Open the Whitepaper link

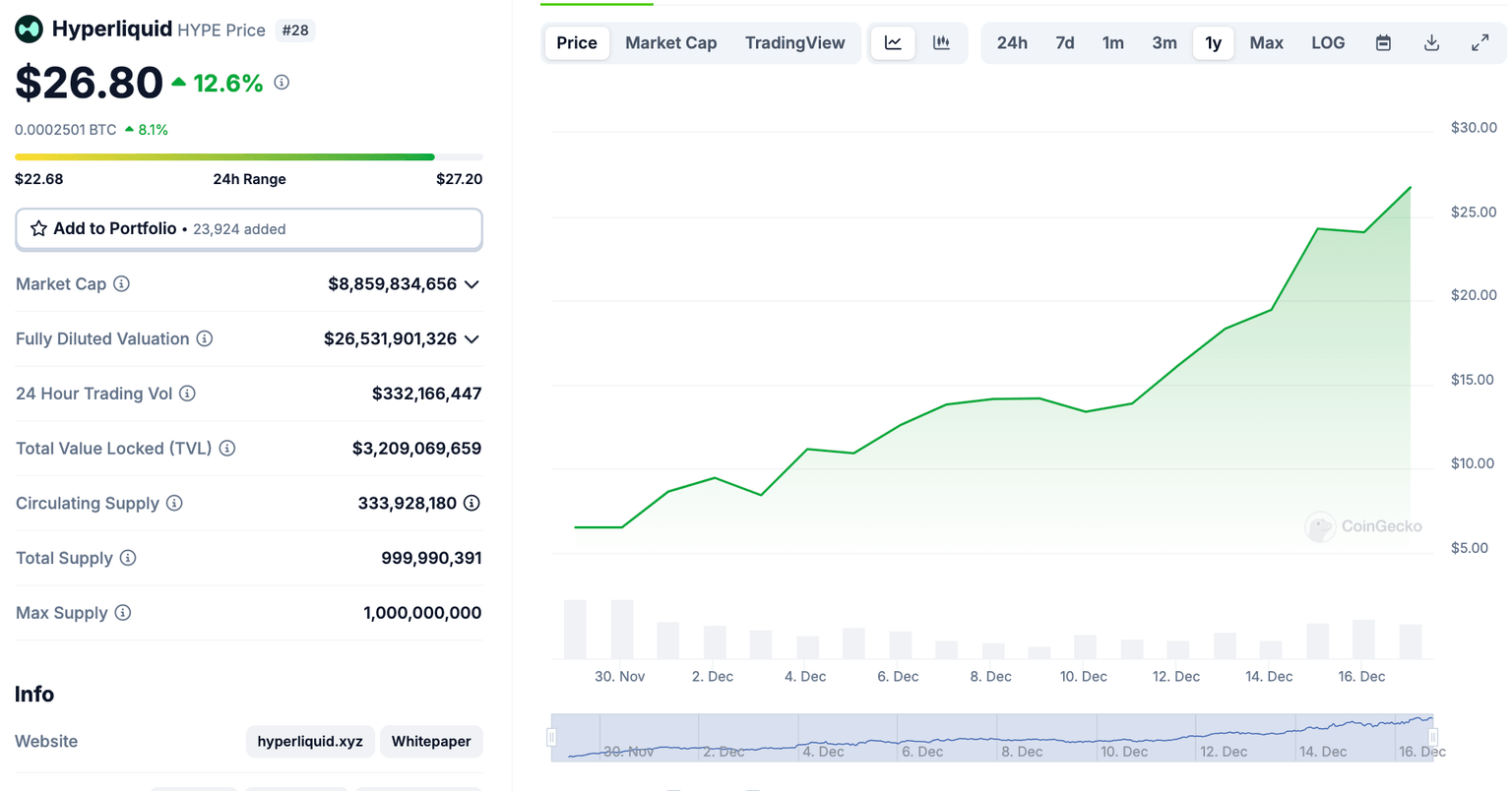[431, 742]
